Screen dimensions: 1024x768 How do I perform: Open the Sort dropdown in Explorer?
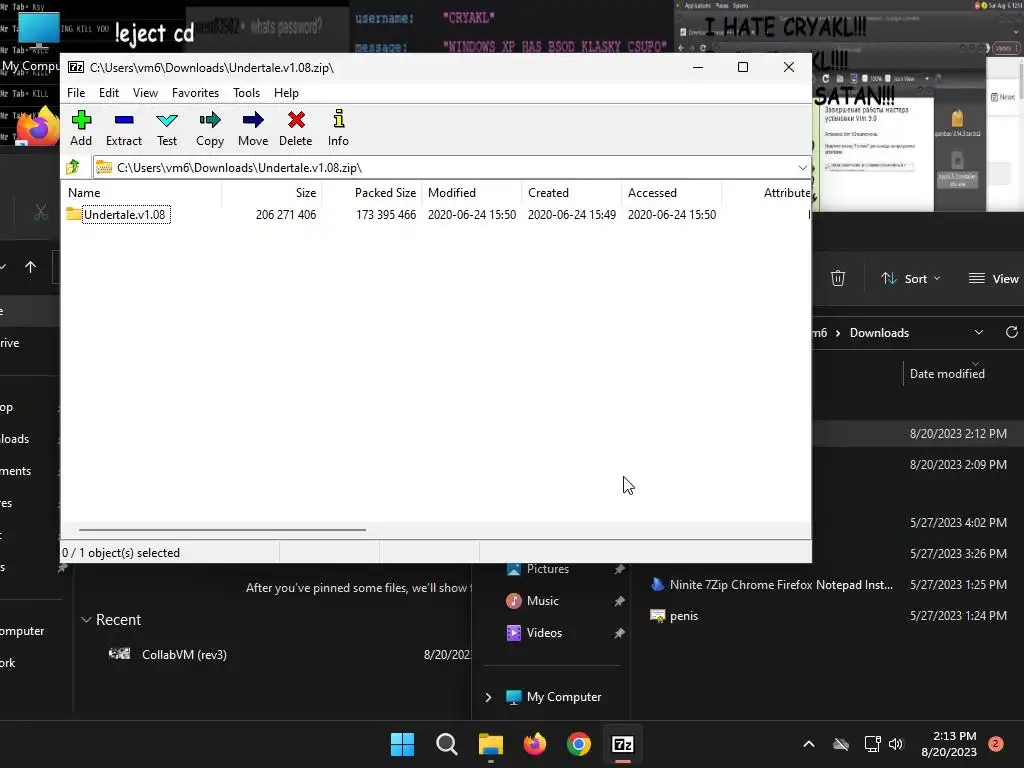(910, 279)
